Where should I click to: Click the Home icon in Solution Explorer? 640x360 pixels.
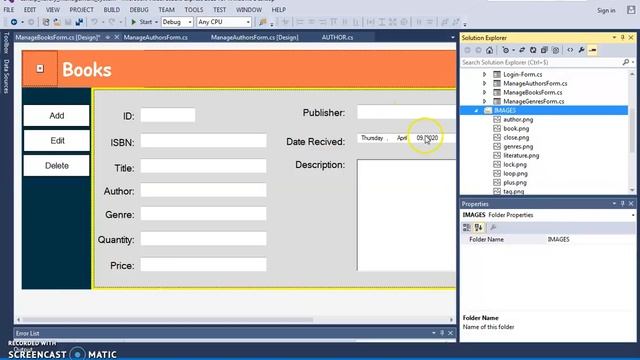490,50
